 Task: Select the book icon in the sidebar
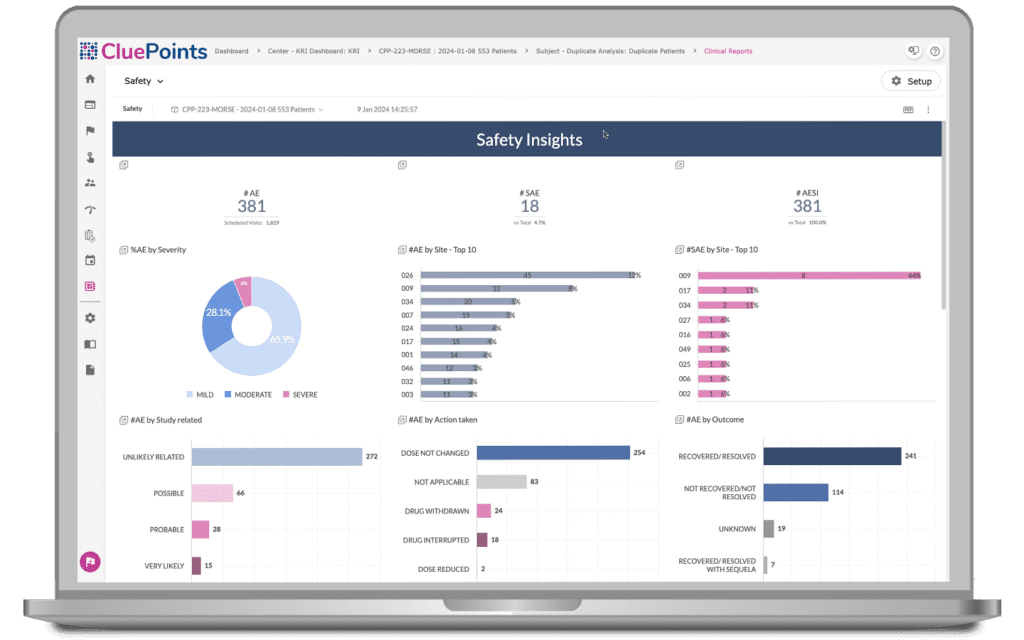(89, 344)
